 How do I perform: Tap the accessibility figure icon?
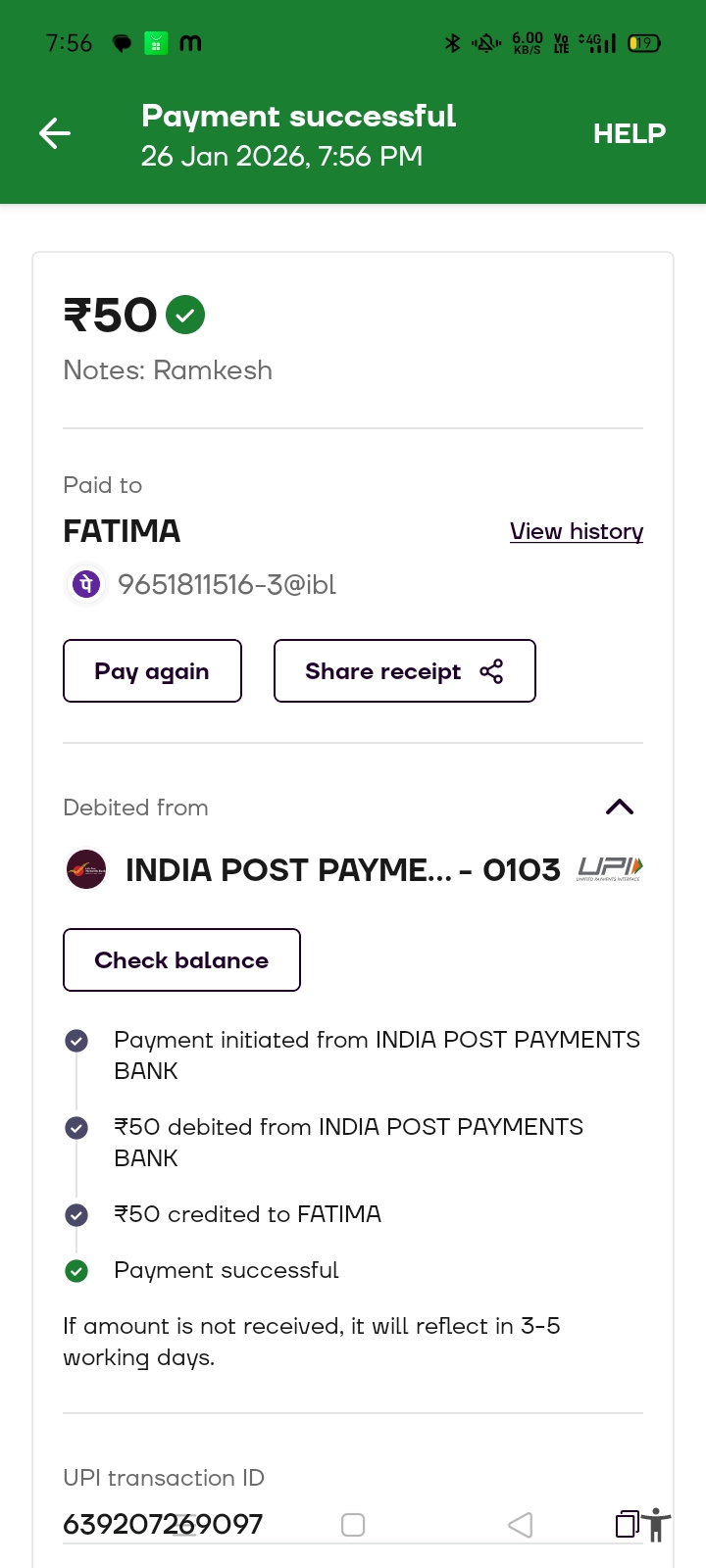(x=657, y=1525)
